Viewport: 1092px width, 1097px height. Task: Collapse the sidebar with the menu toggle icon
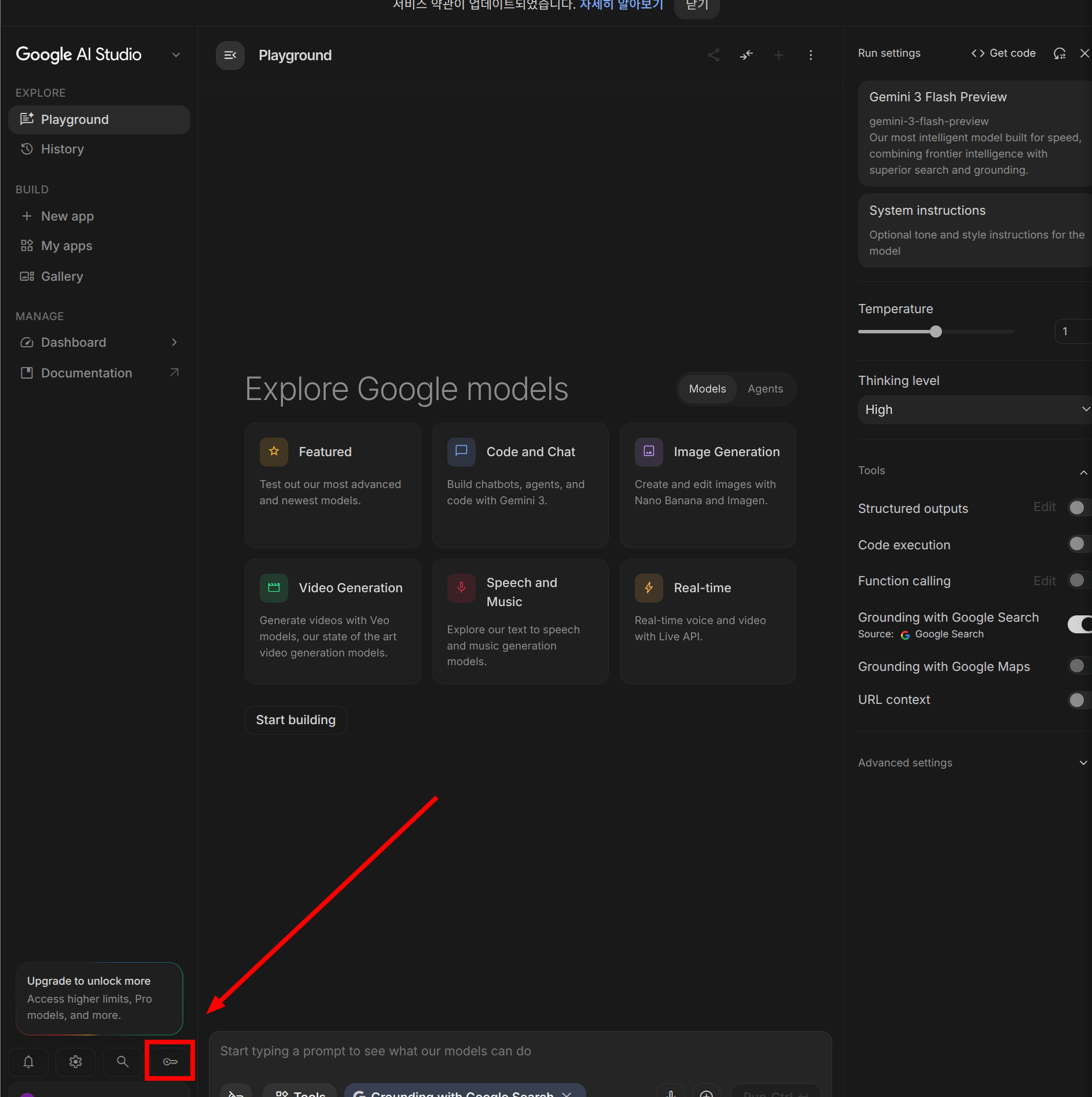click(x=230, y=55)
